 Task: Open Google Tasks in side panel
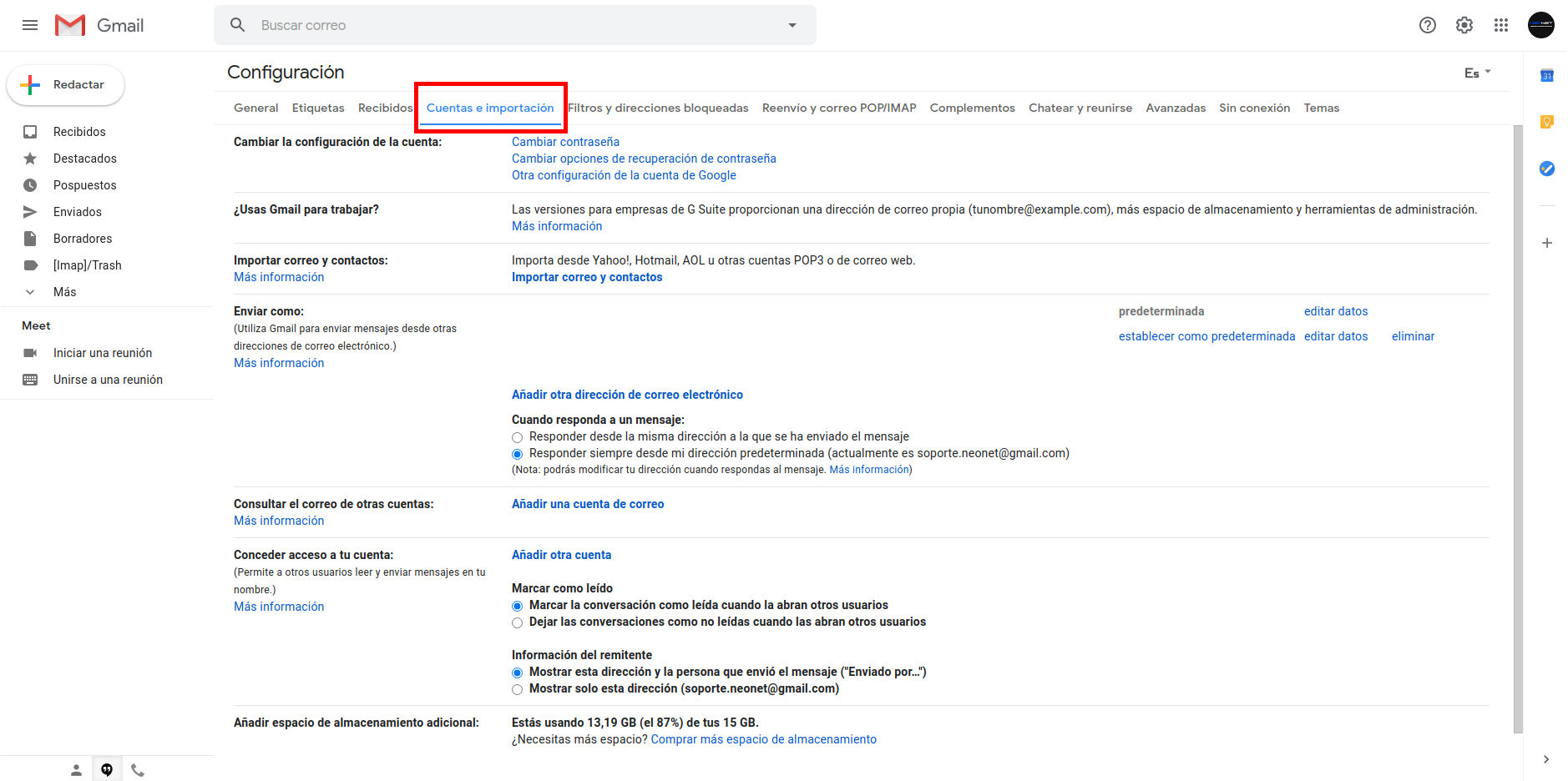click(1546, 169)
